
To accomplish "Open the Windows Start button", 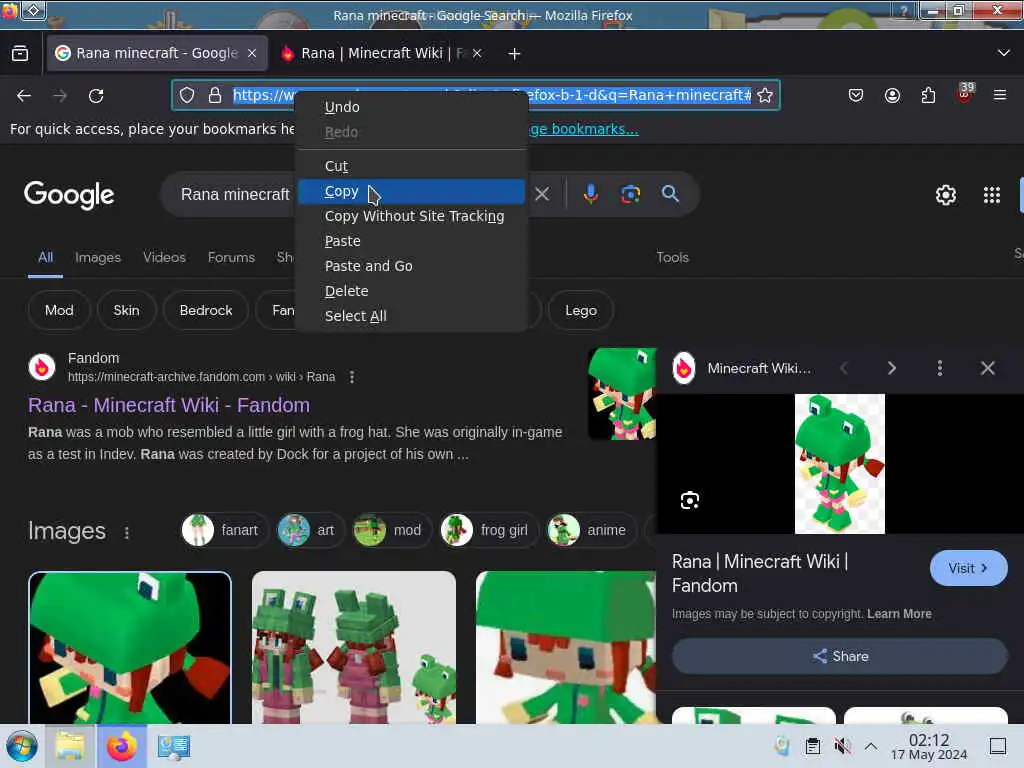I will [22, 746].
